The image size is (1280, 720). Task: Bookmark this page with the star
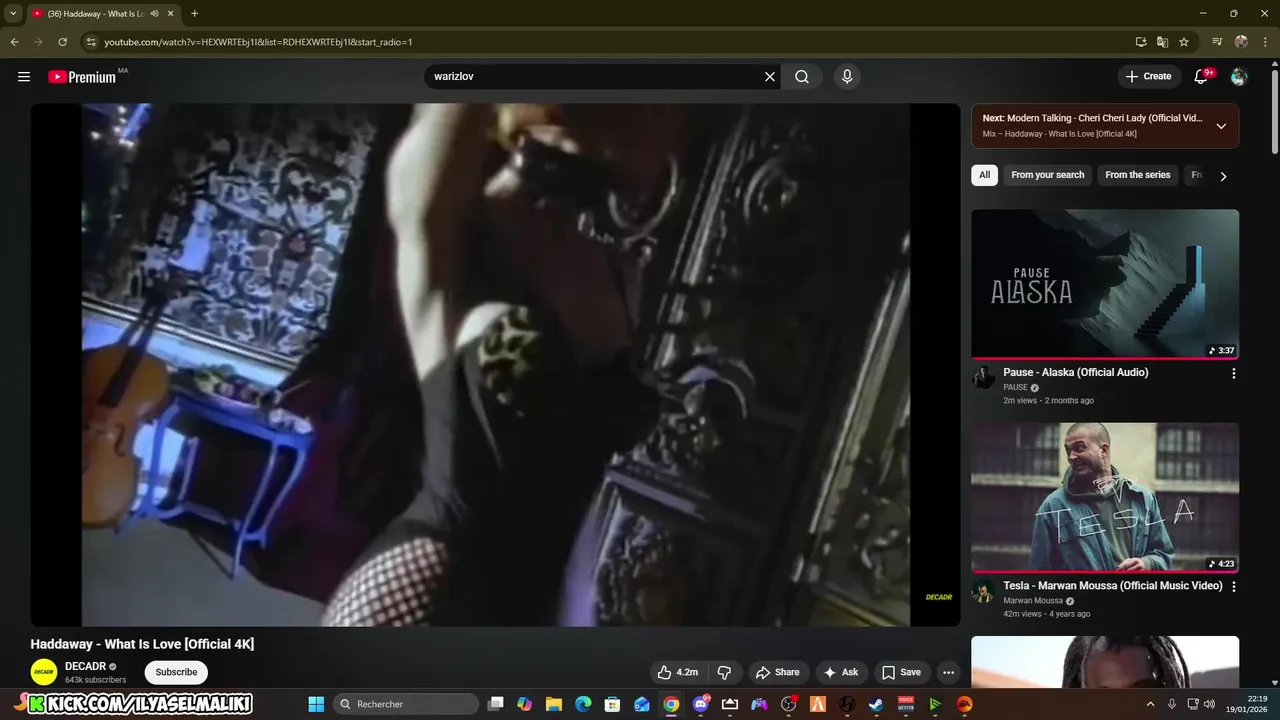pyautogui.click(x=1184, y=42)
